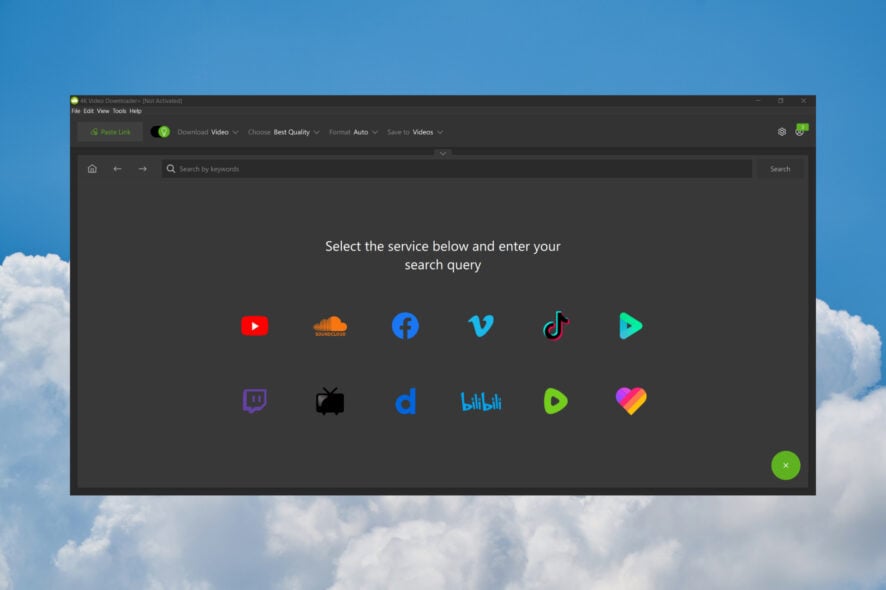Select the Bilibili service icon
This screenshot has width=886, height=590.
click(x=481, y=402)
